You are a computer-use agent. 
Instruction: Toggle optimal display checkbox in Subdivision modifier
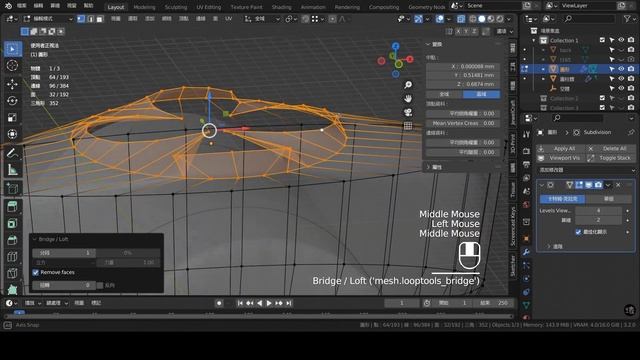click(578, 232)
